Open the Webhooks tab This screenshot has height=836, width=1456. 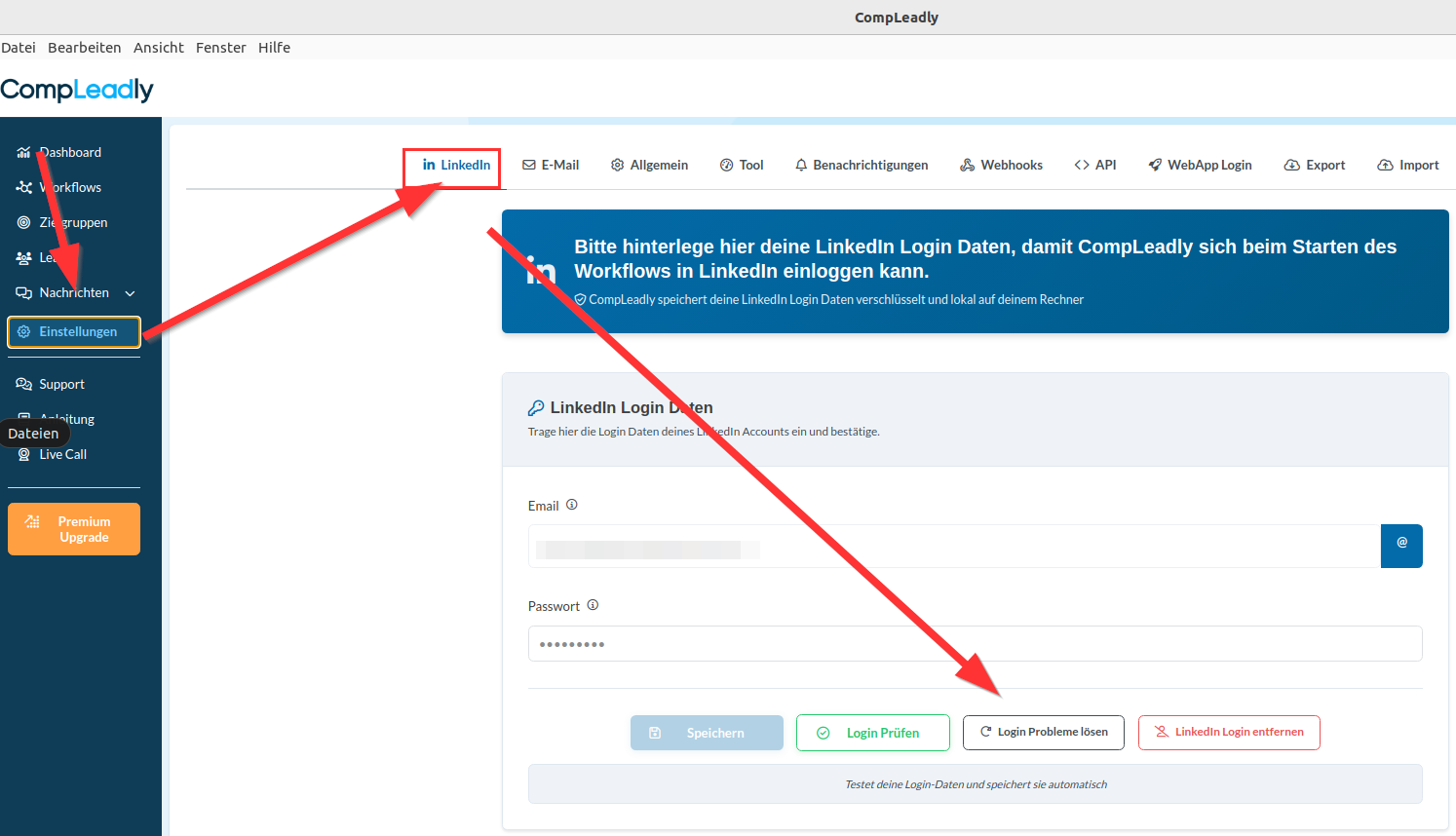(x=1001, y=165)
